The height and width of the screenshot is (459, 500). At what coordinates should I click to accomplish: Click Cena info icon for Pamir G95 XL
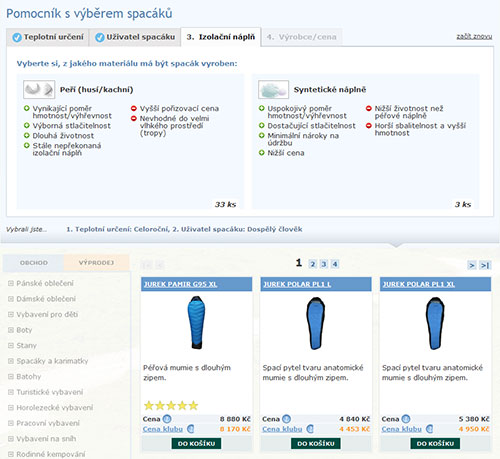(167, 419)
